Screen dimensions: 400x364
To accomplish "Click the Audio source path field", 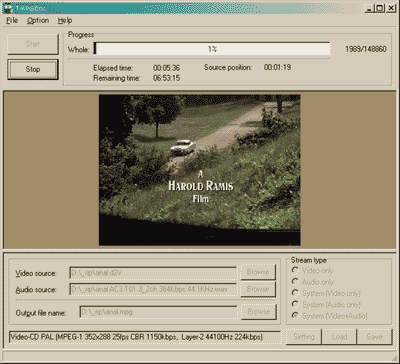I will coord(153,289).
